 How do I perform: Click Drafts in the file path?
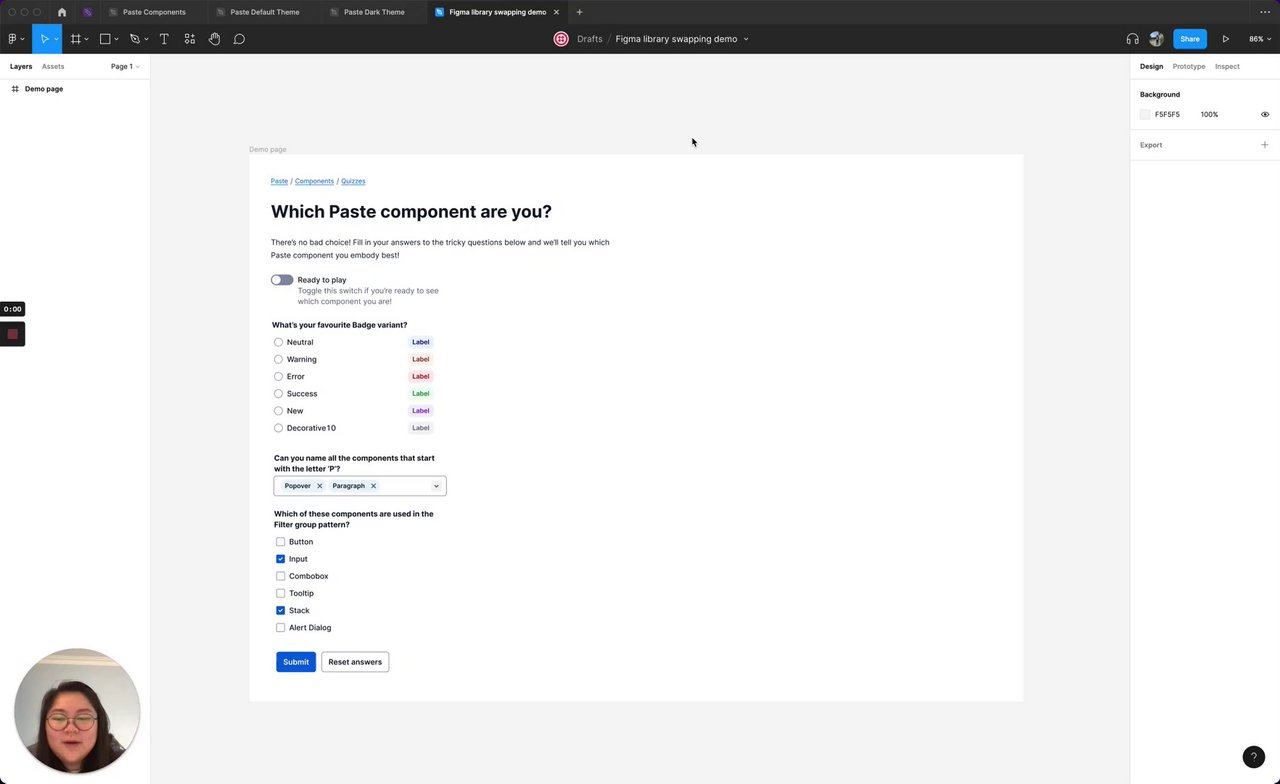(x=590, y=39)
